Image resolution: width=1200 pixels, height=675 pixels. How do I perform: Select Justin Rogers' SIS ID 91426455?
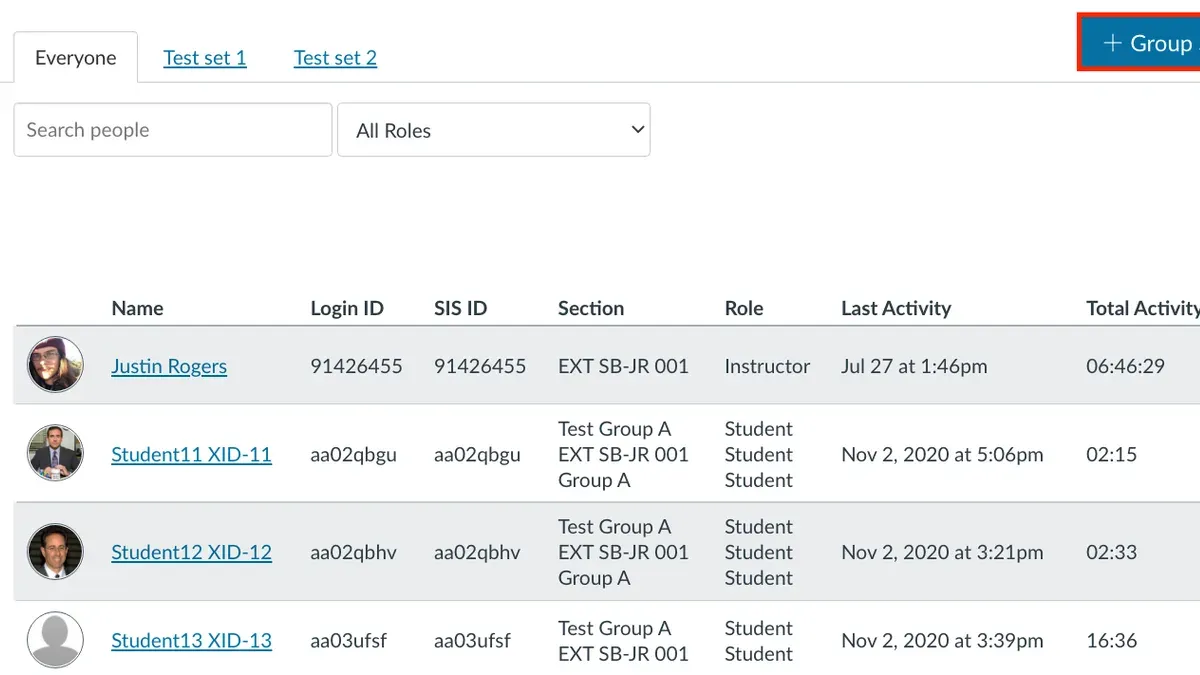480,366
